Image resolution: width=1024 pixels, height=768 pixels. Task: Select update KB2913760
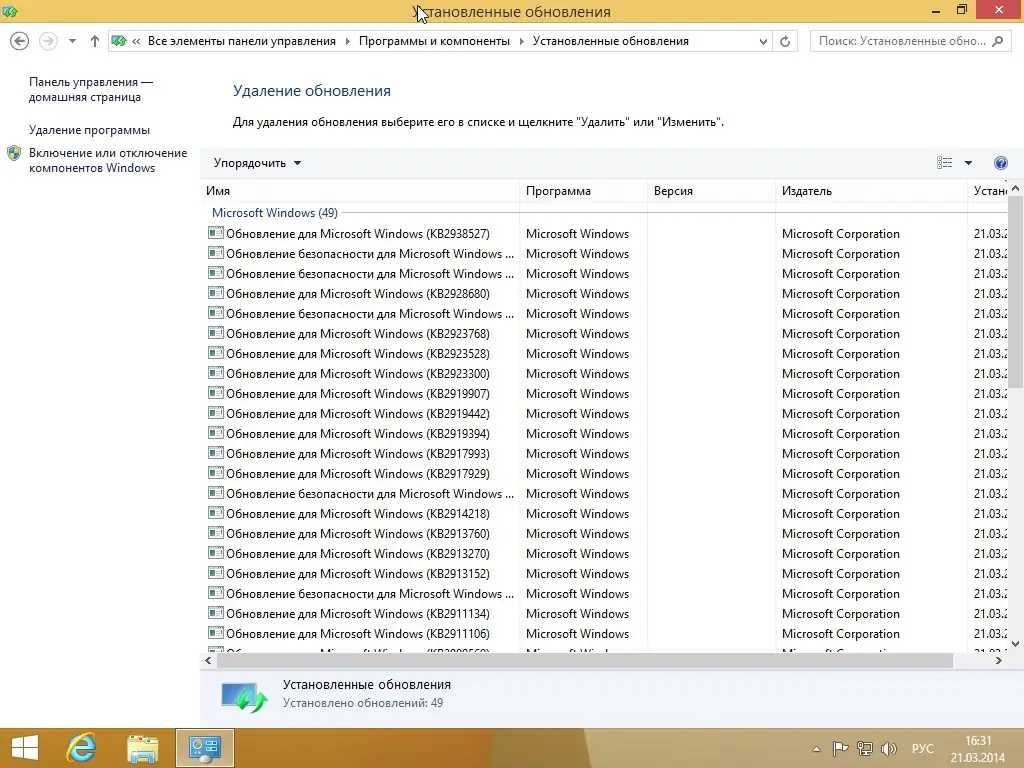[358, 534]
